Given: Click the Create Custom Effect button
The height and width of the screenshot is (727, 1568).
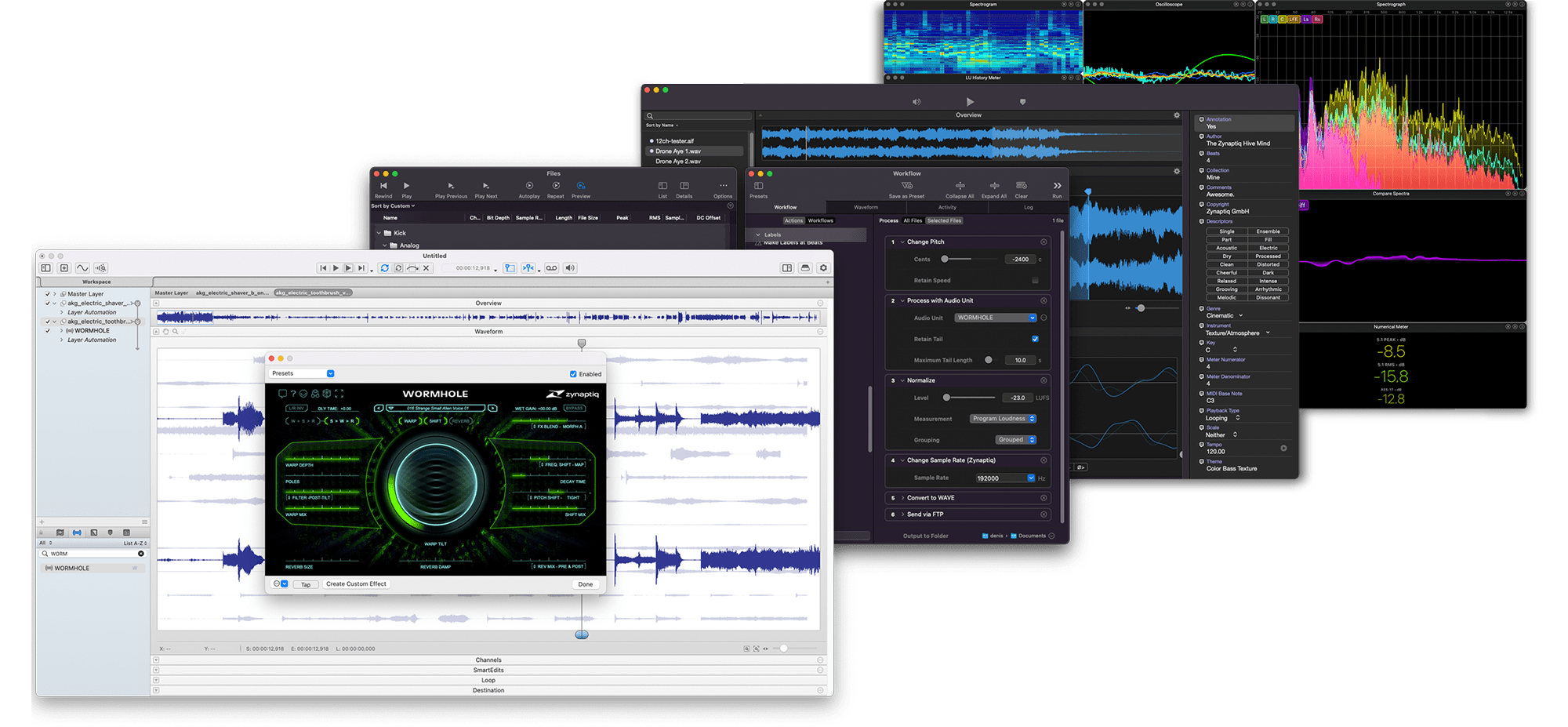Looking at the screenshot, I should pyautogui.click(x=356, y=584).
